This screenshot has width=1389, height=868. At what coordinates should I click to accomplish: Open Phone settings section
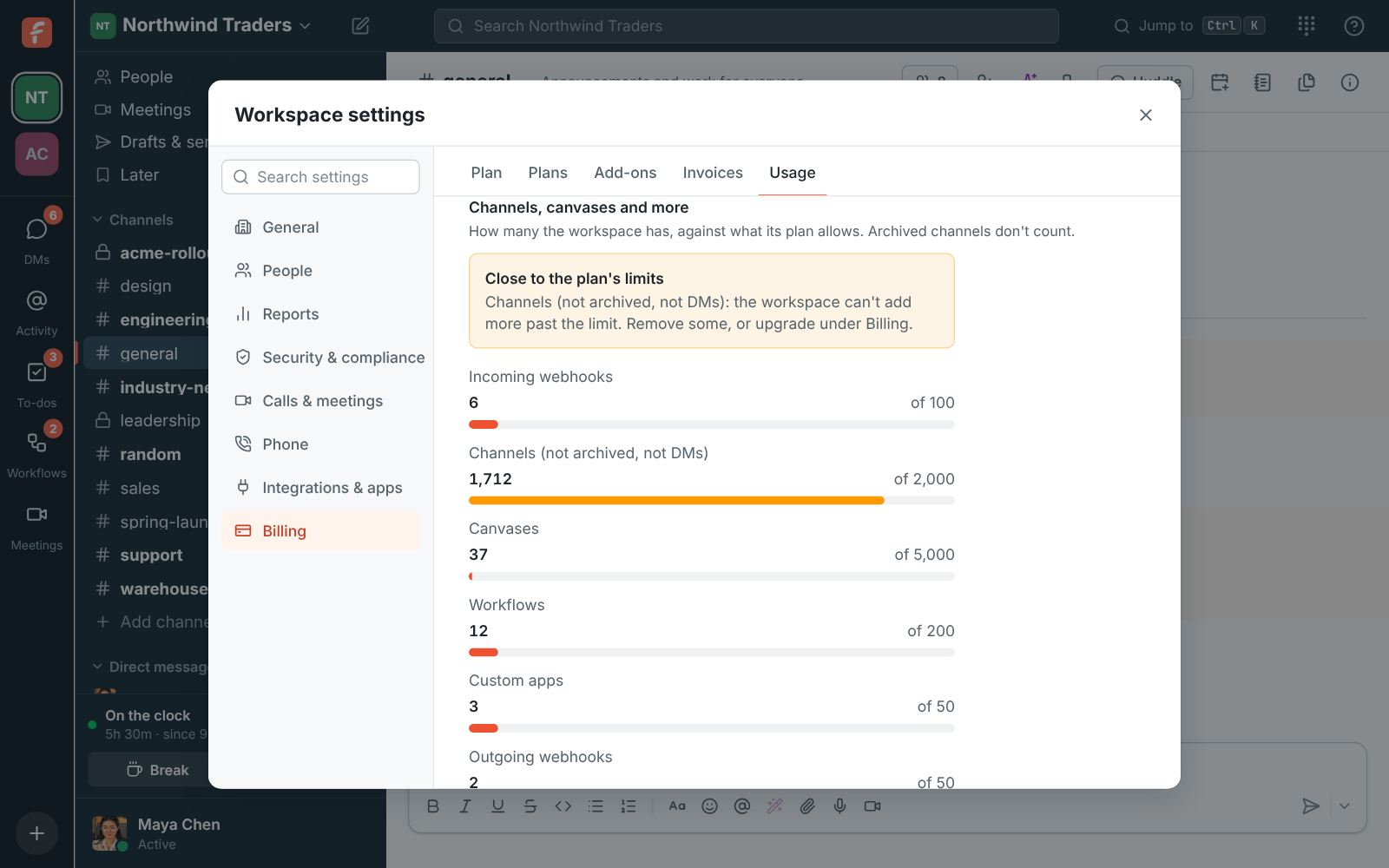point(320,444)
